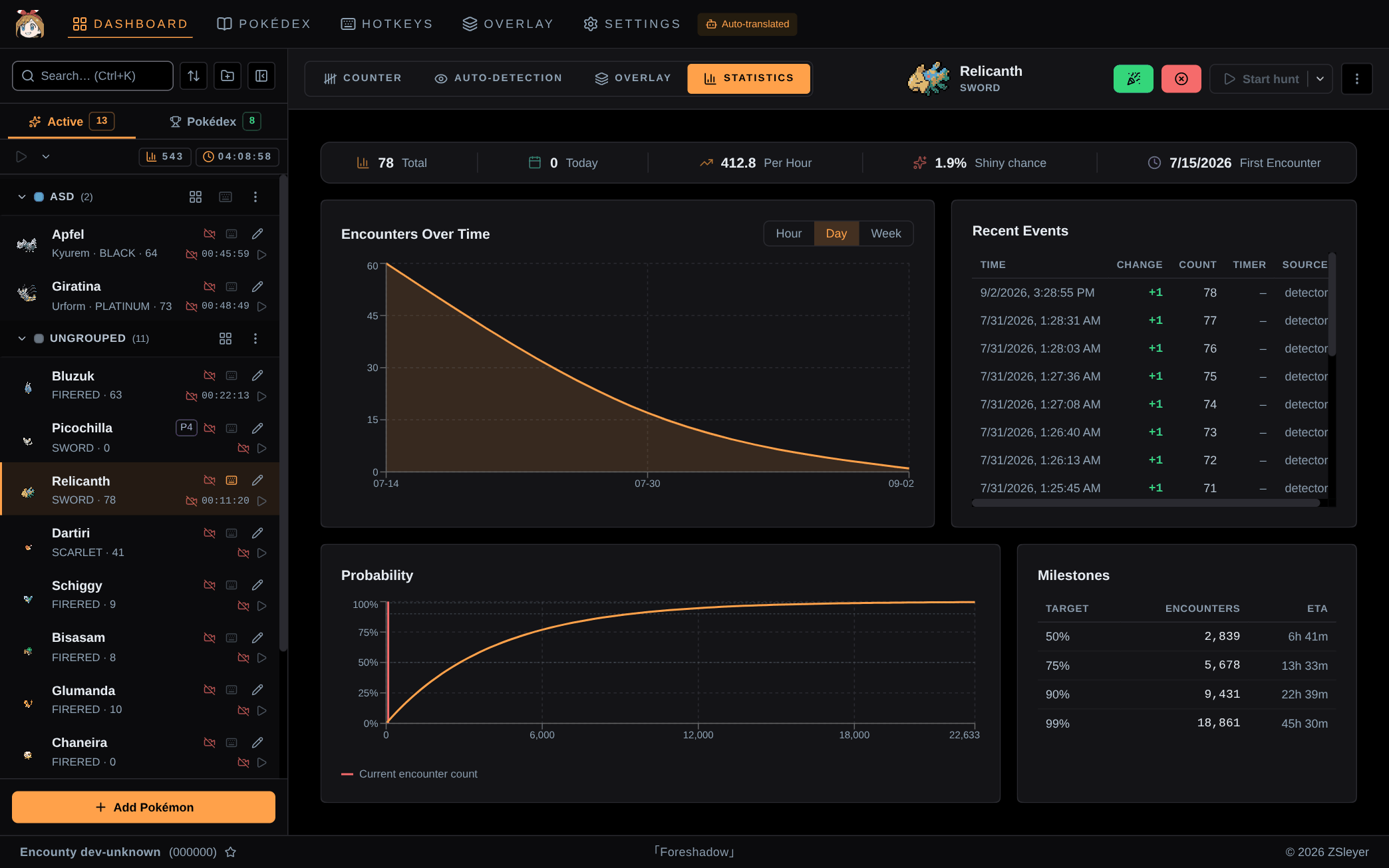
Task: Open ASD group grid view icon
Action: click(x=196, y=197)
